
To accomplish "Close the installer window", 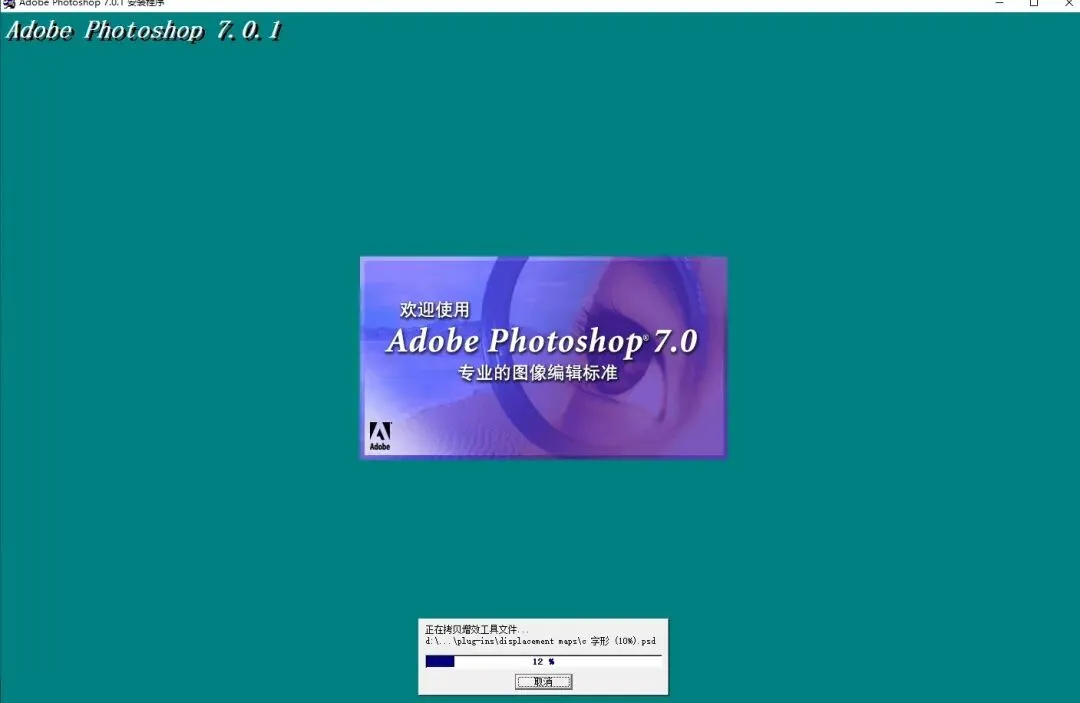I will pyautogui.click(x=1068, y=3).
